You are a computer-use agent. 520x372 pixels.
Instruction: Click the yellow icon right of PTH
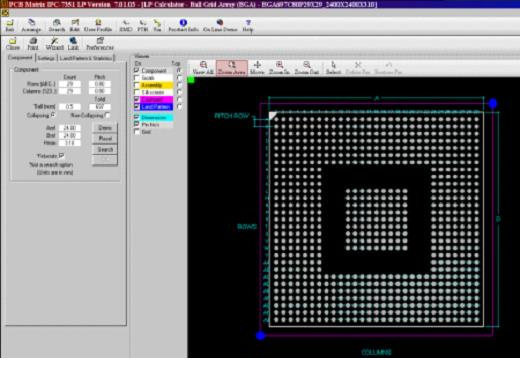click(157, 25)
